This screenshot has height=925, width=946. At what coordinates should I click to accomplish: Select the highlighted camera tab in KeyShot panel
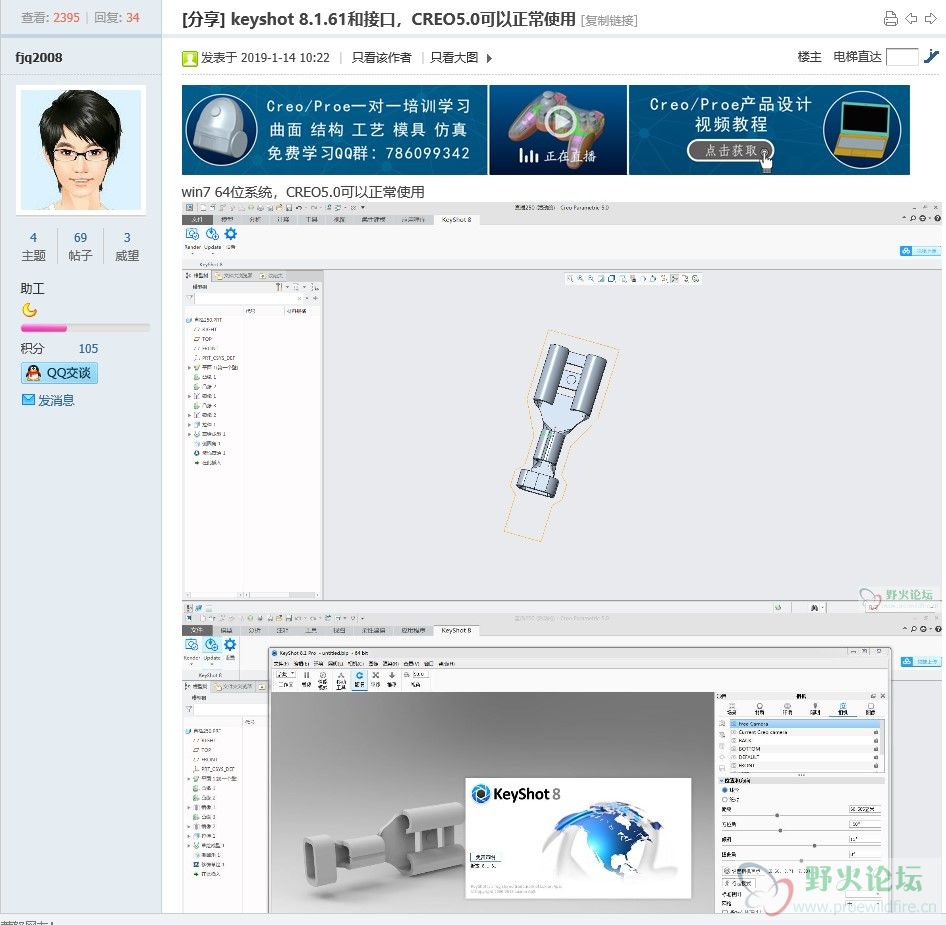(x=843, y=709)
